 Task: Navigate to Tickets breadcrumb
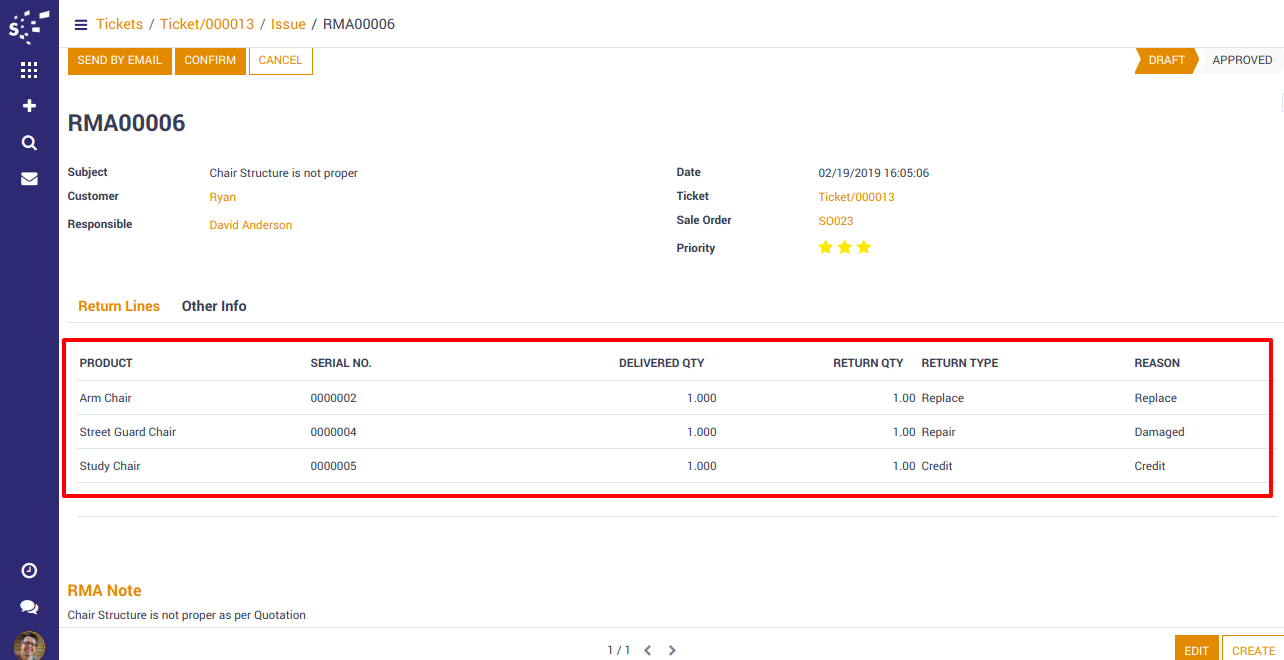tap(119, 24)
